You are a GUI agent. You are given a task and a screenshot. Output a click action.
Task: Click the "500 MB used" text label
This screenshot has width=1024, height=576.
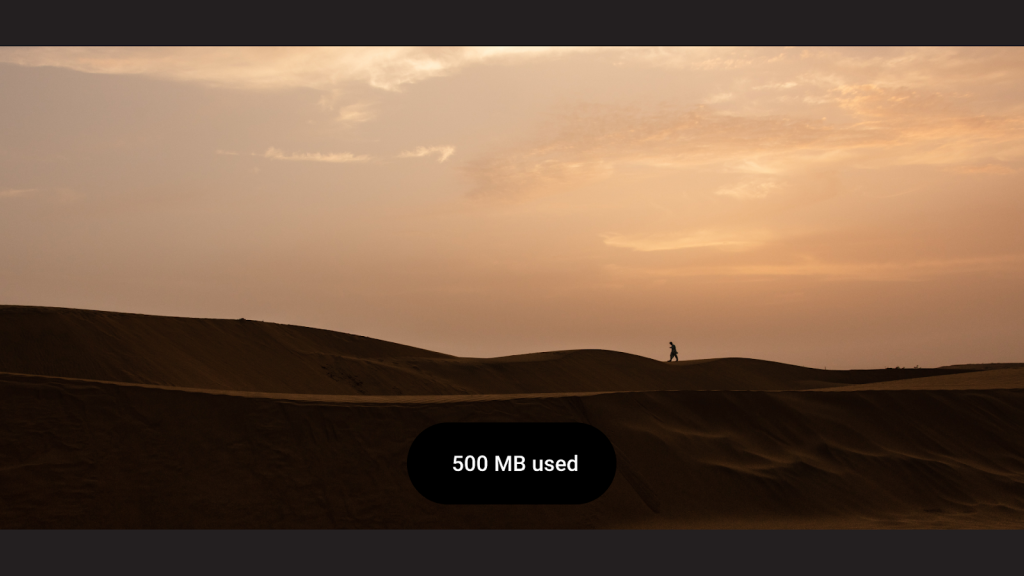point(515,464)
